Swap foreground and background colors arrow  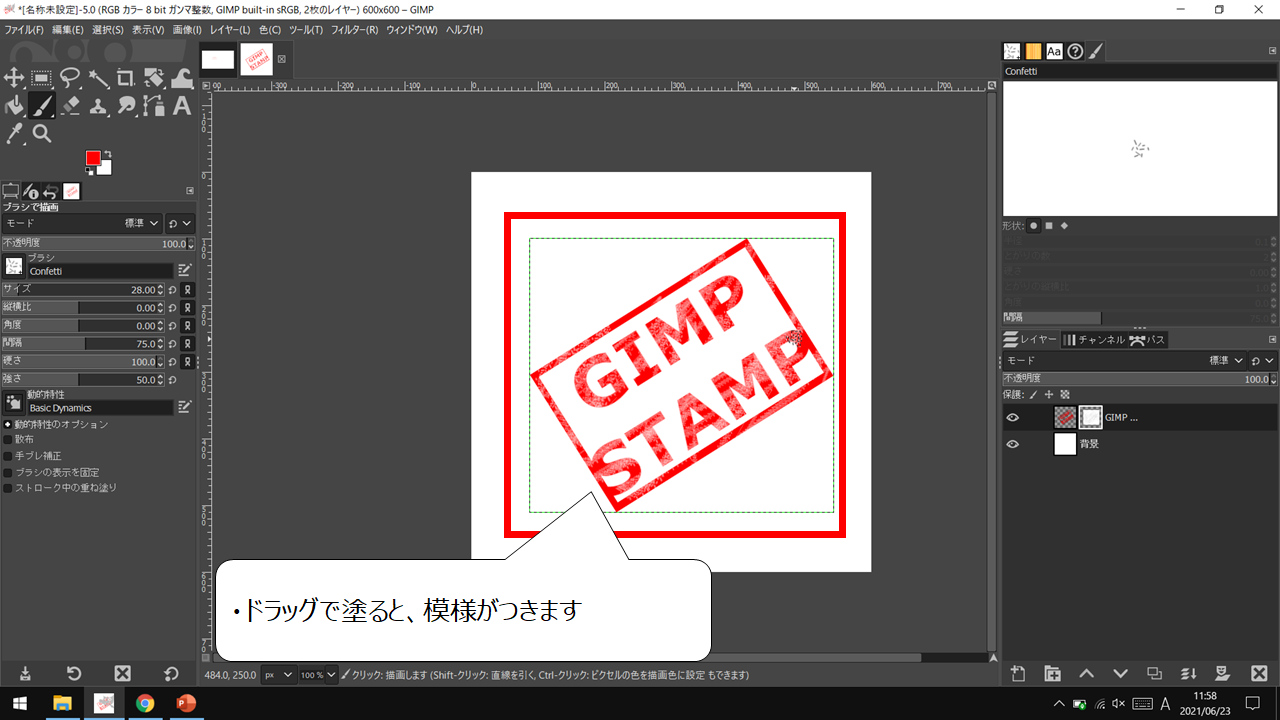tap(107, 153)
